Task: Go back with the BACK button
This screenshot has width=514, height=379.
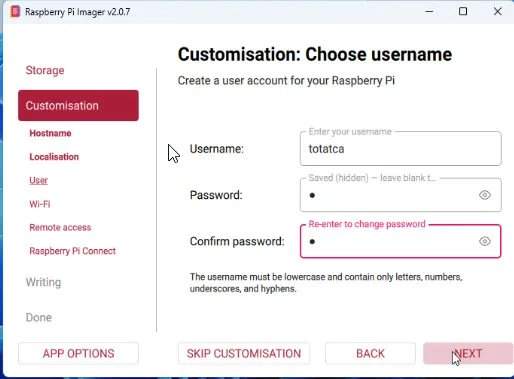Action: tap(370, 353)
